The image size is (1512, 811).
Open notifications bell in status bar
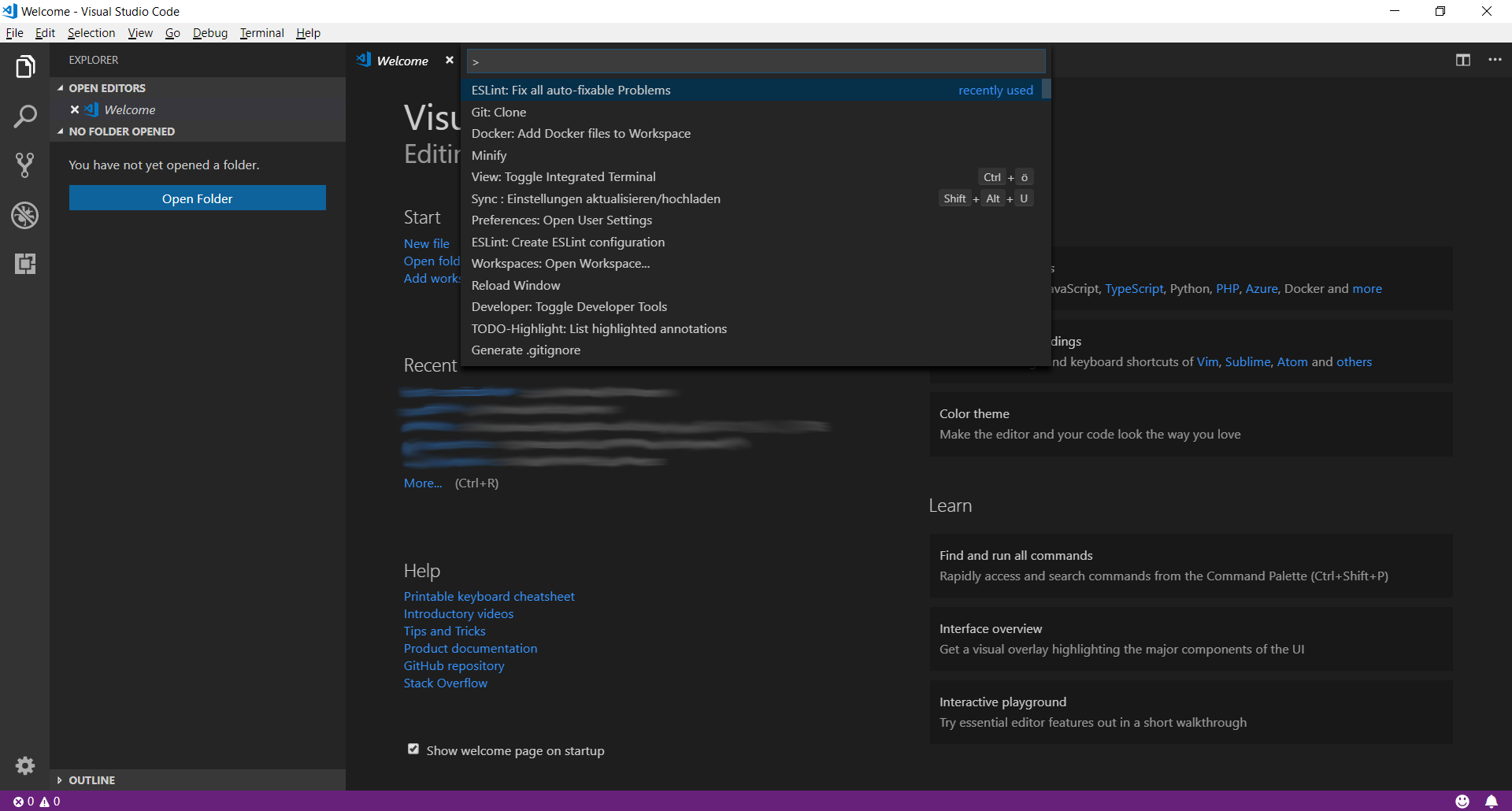coord(1492,802)
